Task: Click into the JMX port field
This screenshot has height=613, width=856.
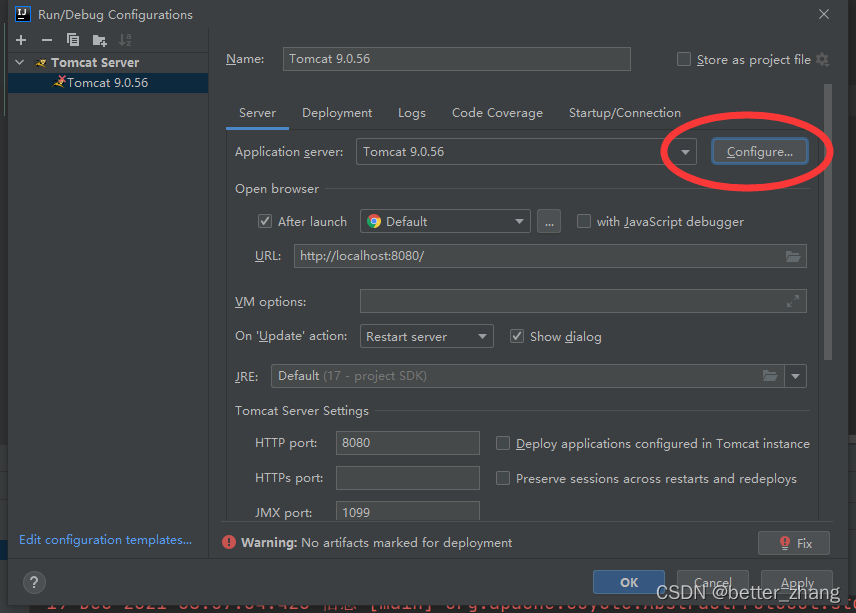Action: (x=408, y=511)
